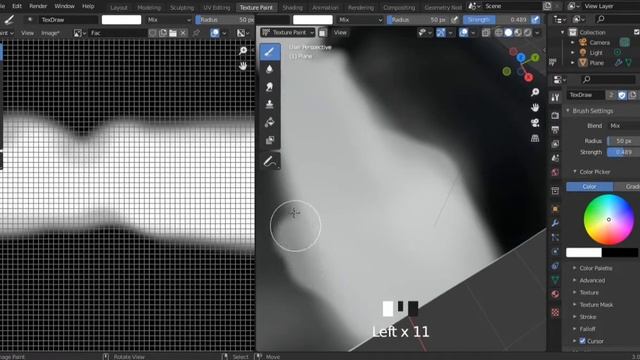
Task: Select the Light object in outliner
Action: 596,53
